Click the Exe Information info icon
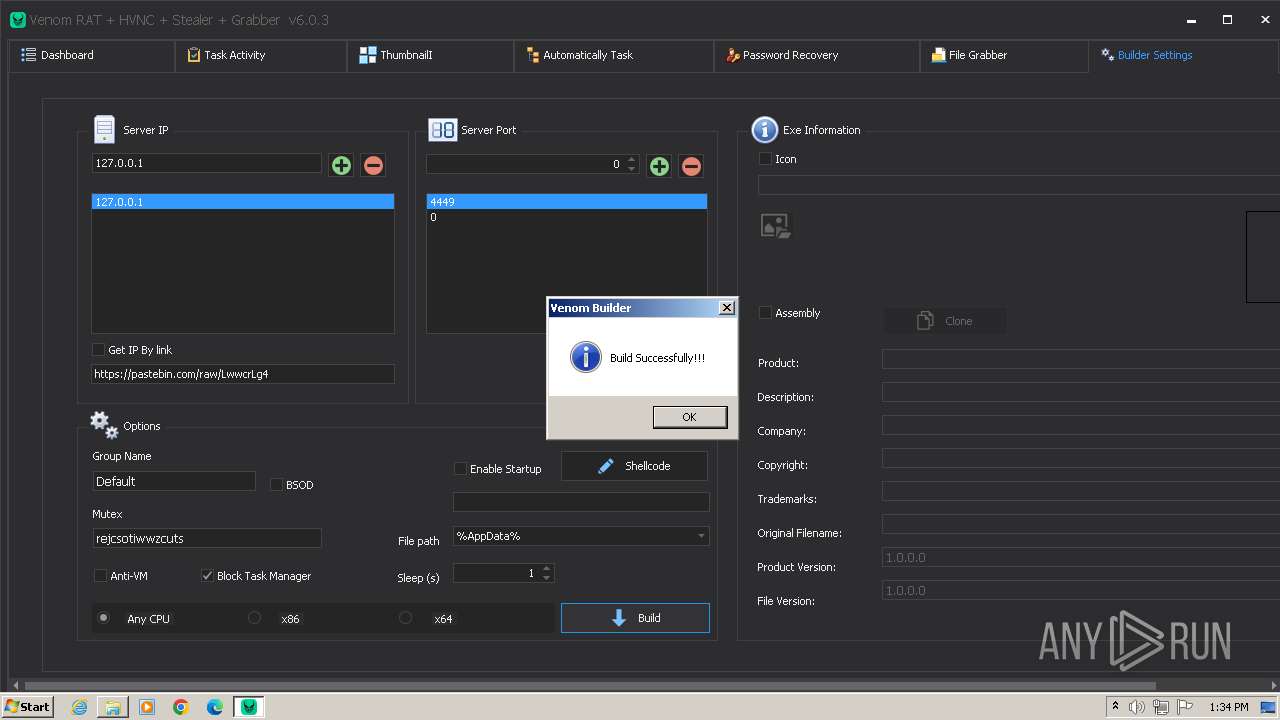The height and width of the screenshot is (720, 1280). (764, 130)
